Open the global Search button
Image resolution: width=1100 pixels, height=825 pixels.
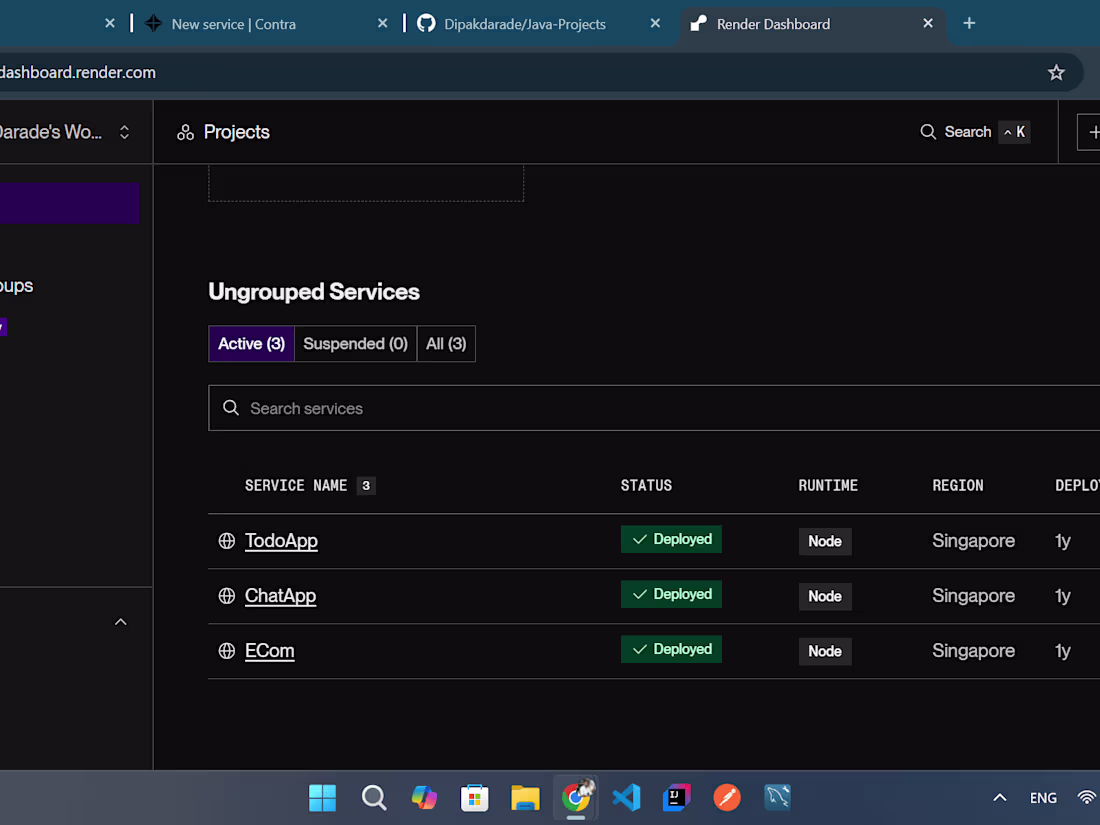[x=974, y=132]
